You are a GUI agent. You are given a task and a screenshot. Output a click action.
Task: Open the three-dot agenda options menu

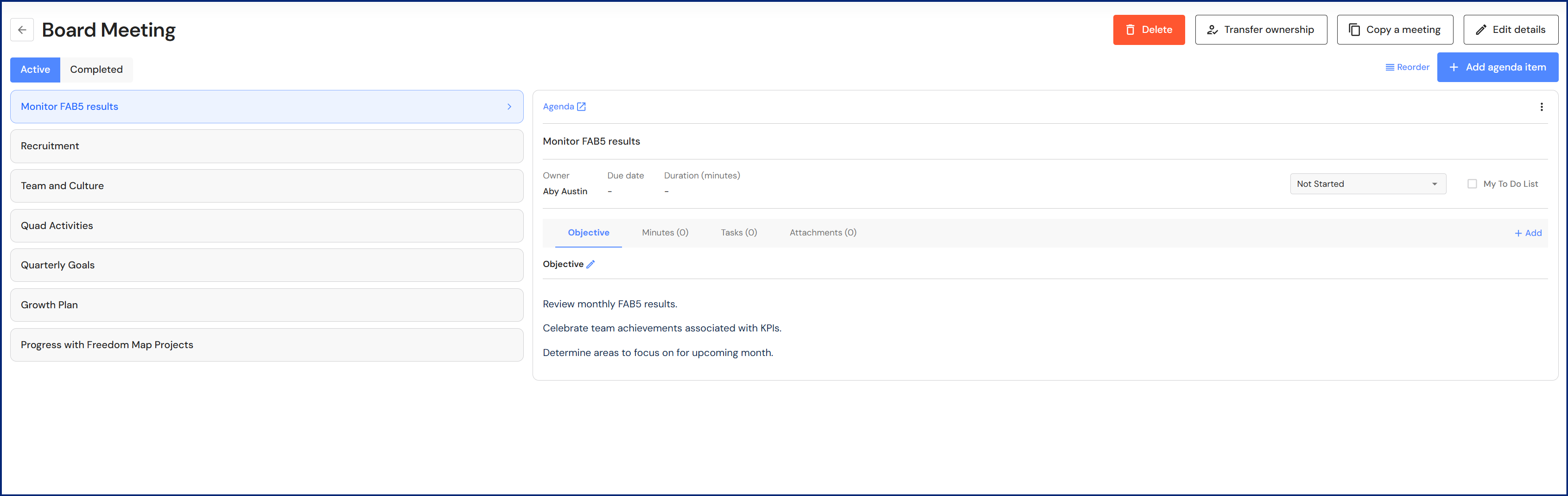(x=1541, y=107)
